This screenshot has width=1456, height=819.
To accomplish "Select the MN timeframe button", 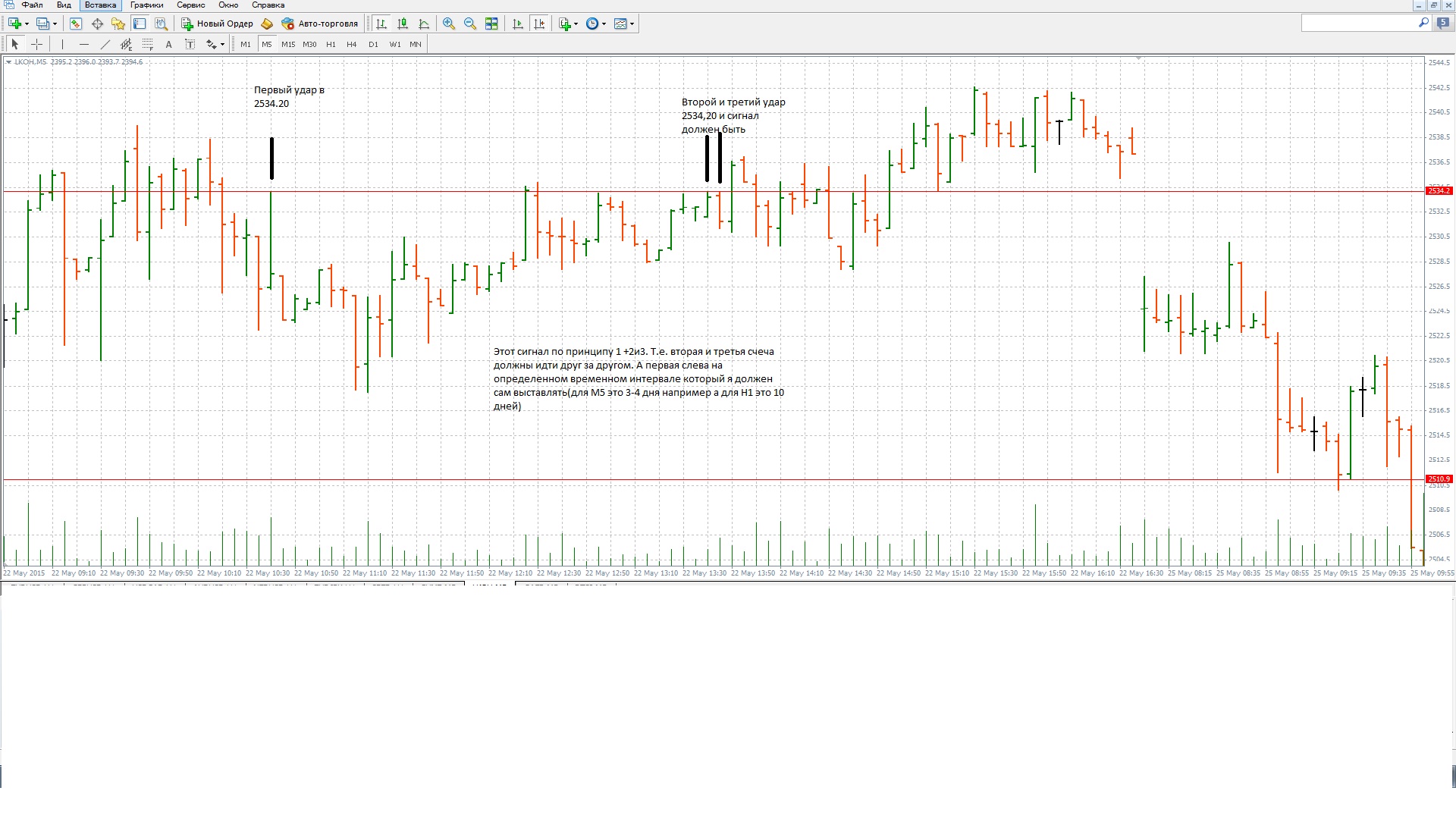I will 416,44.
